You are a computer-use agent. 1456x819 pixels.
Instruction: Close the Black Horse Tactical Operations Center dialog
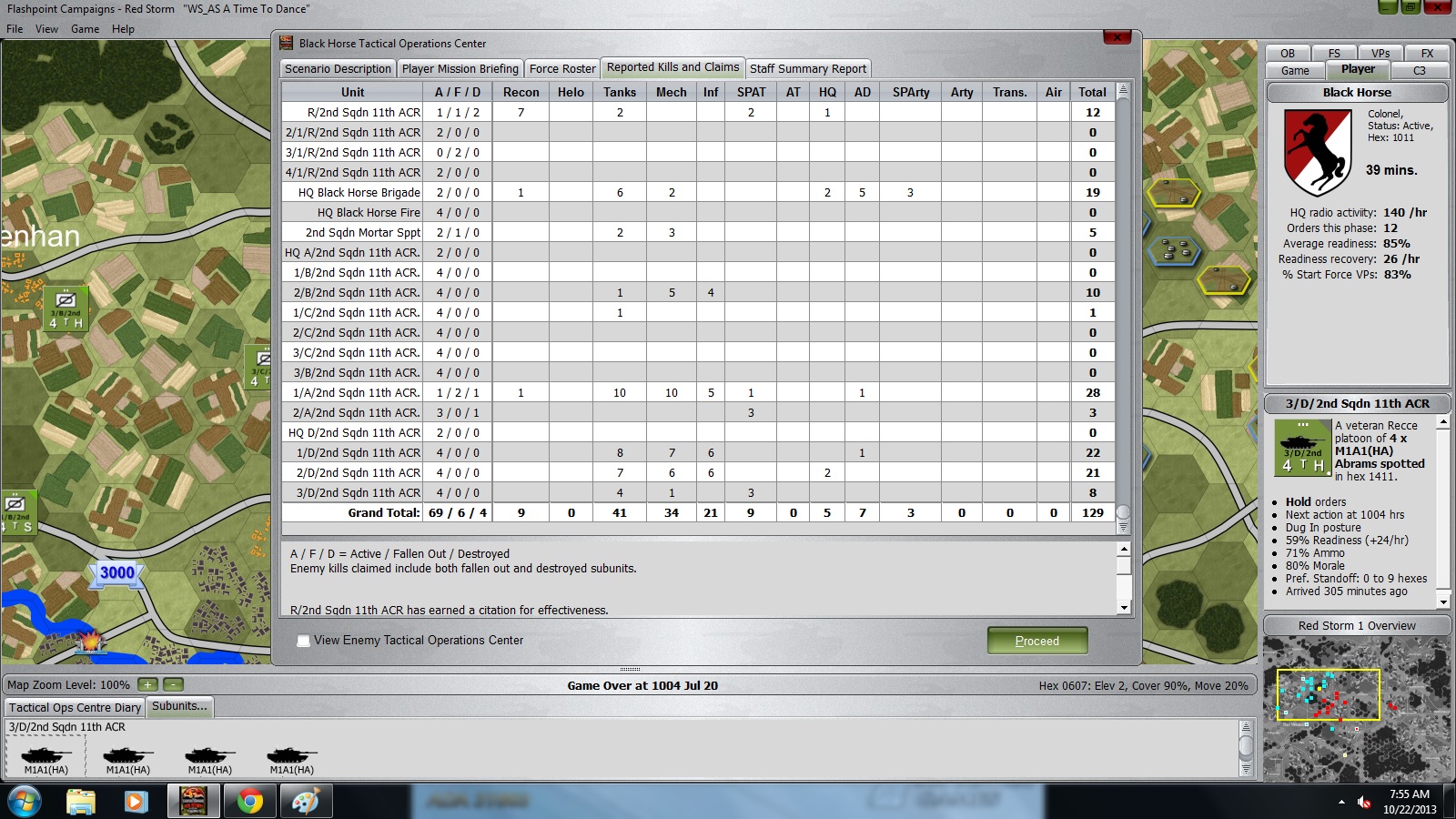tap(1117, 37)
